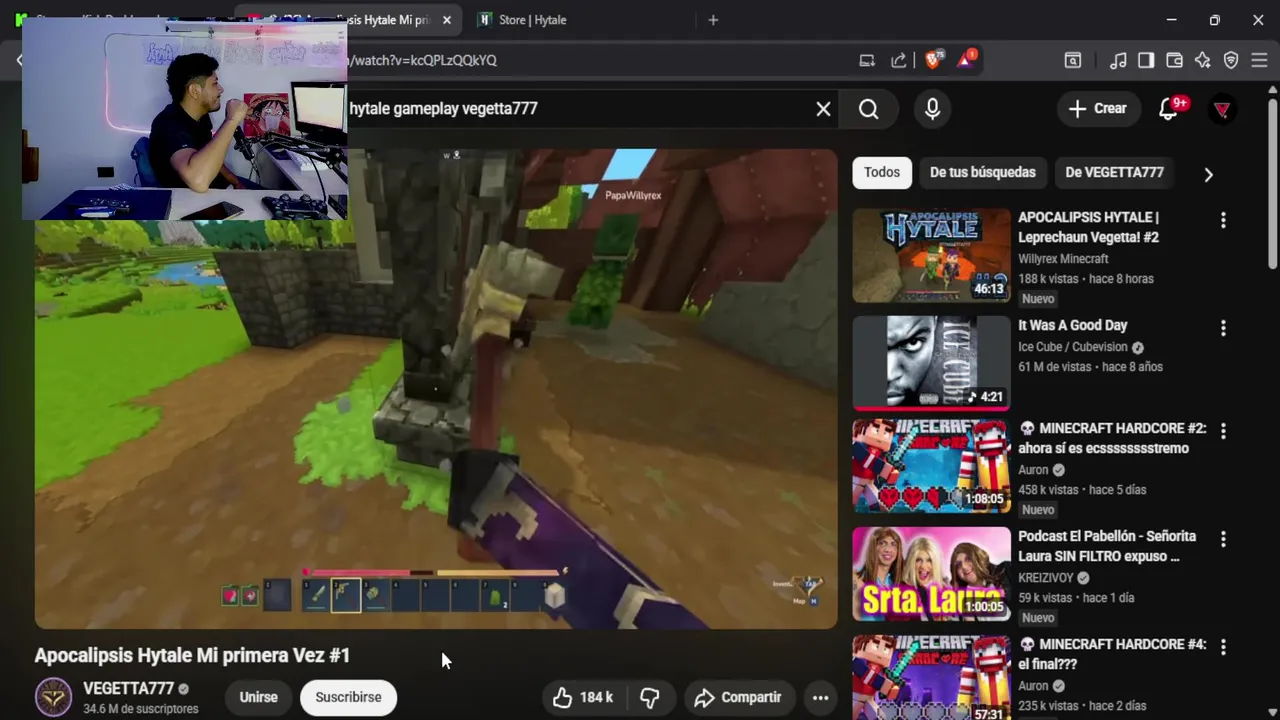Screen dimensions: 1280x720
Task: Open options for MINECRAFT HARDCORE #2 video
Action: 1223,431
